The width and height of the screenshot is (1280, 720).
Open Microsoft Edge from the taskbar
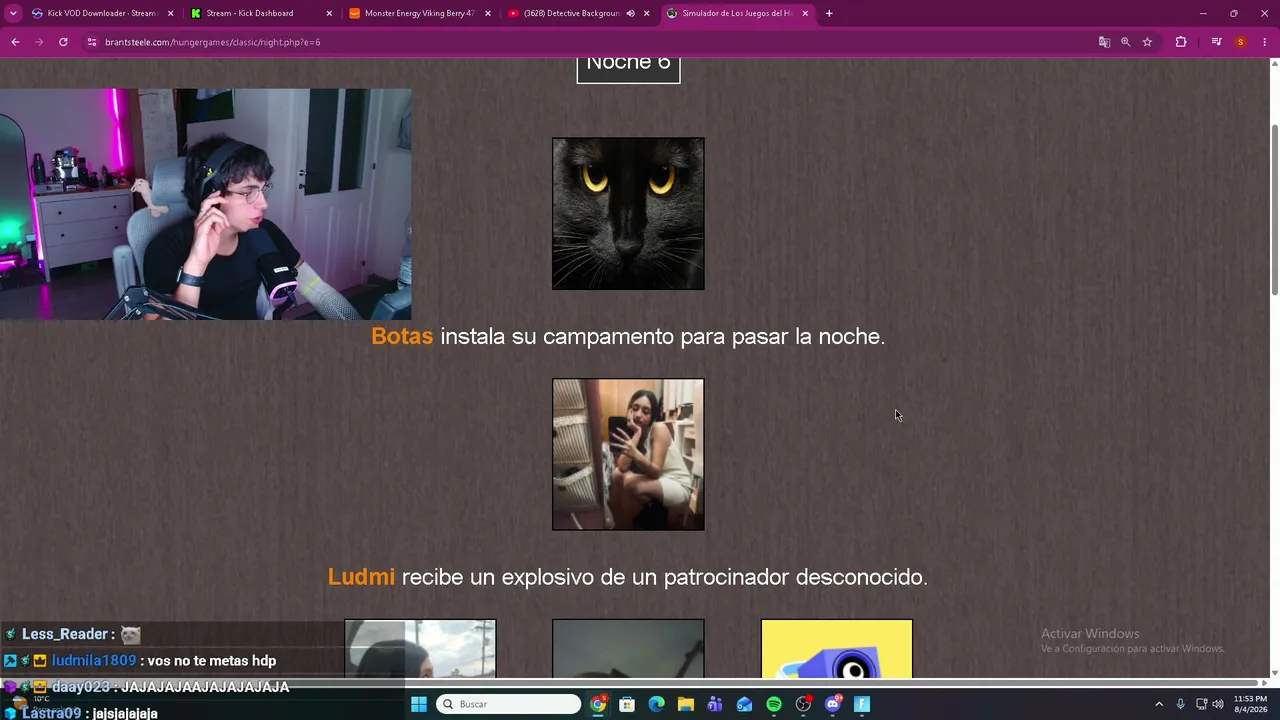coord(656,704)
